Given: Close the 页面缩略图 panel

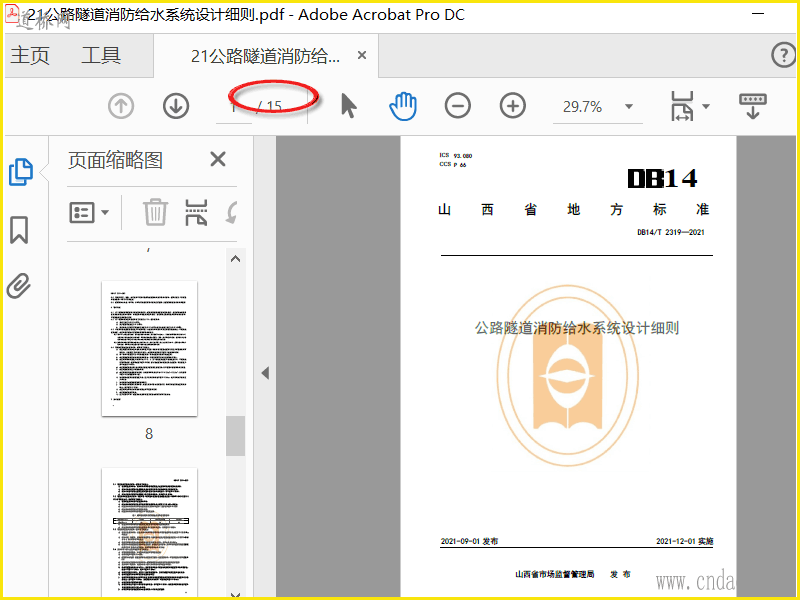Looking at the screenshot, I should 218,159.
